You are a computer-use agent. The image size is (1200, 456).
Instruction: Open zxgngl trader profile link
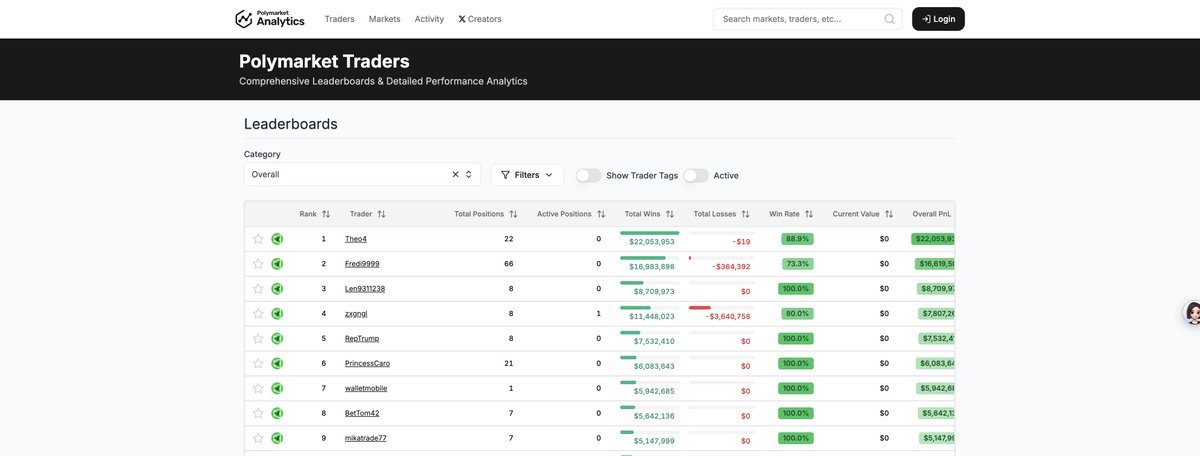(356, 314)
